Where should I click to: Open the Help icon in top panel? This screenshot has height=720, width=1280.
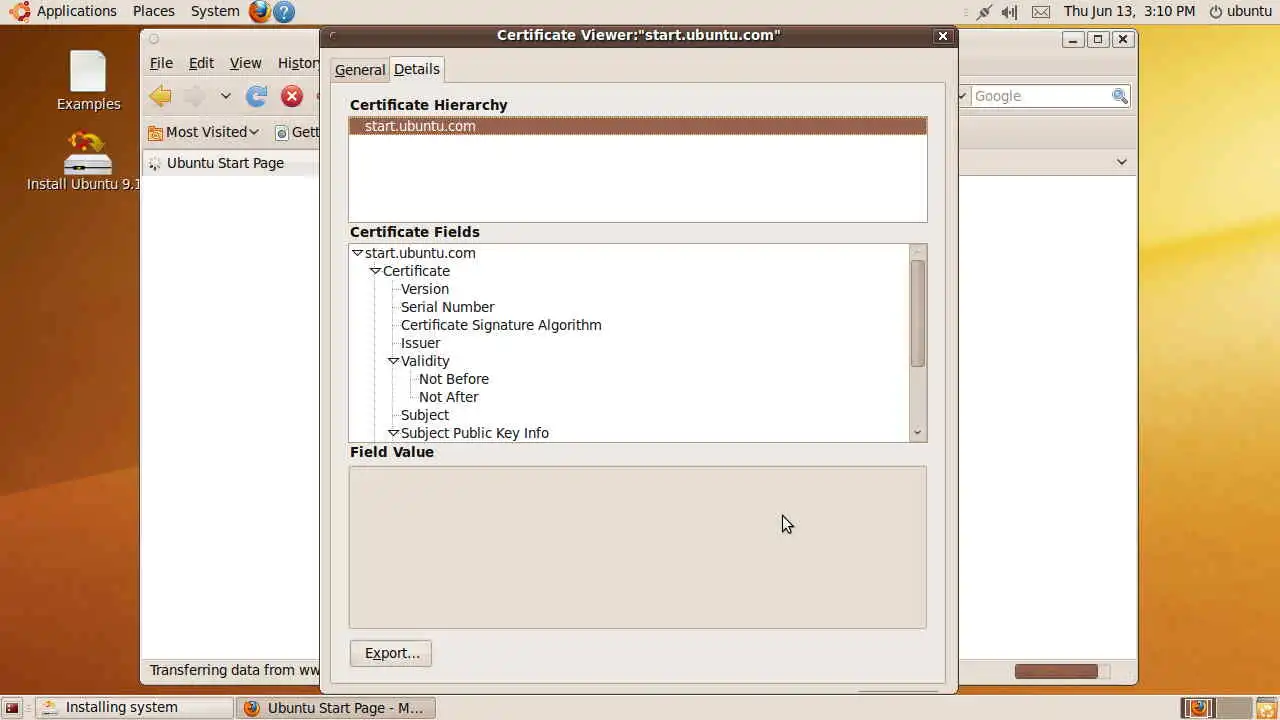click(x=284, y=11)
